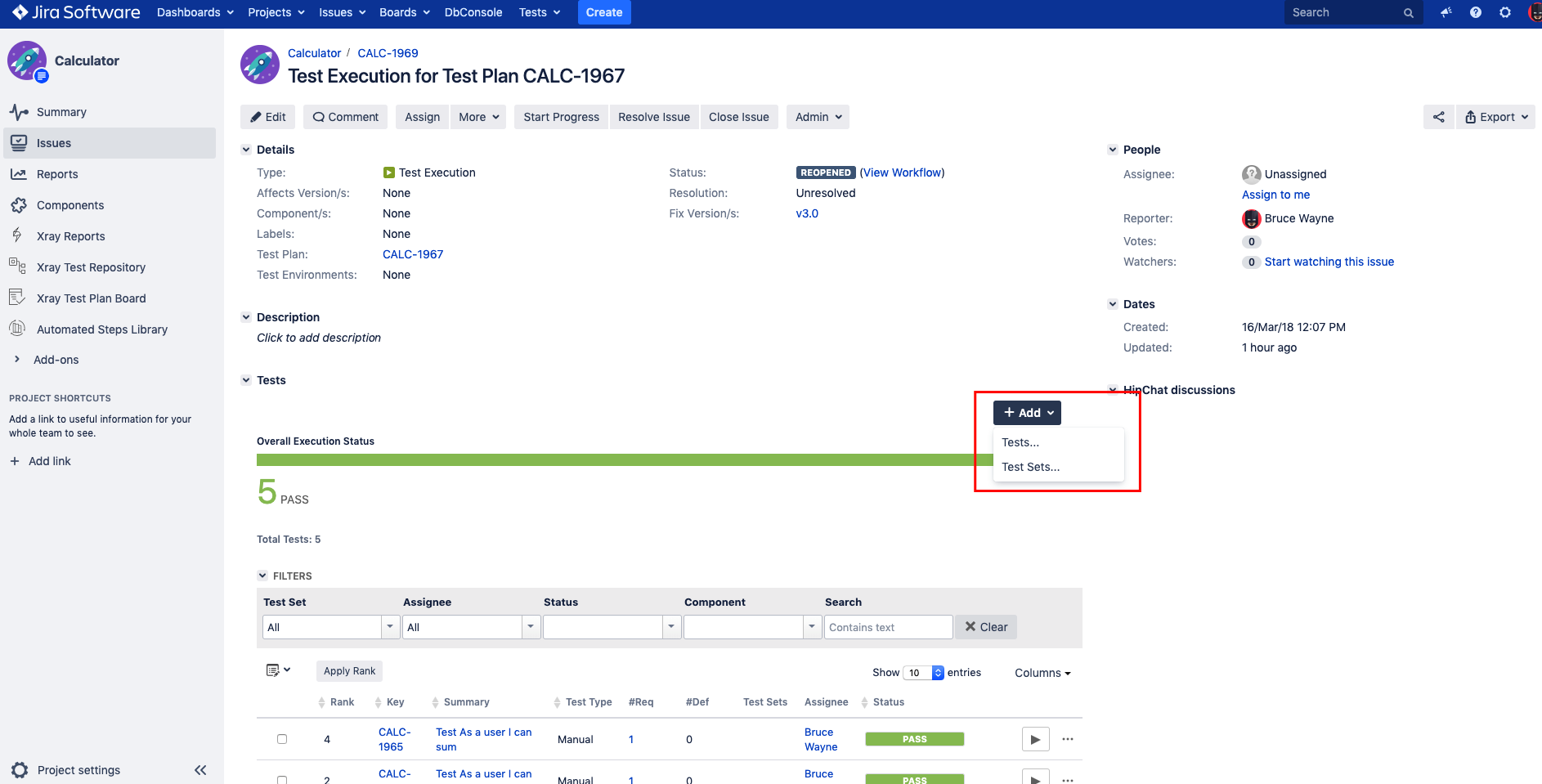Open the ellipsis actions menu for CALC-1965

pyautogui.click(x=1068, y=739)
